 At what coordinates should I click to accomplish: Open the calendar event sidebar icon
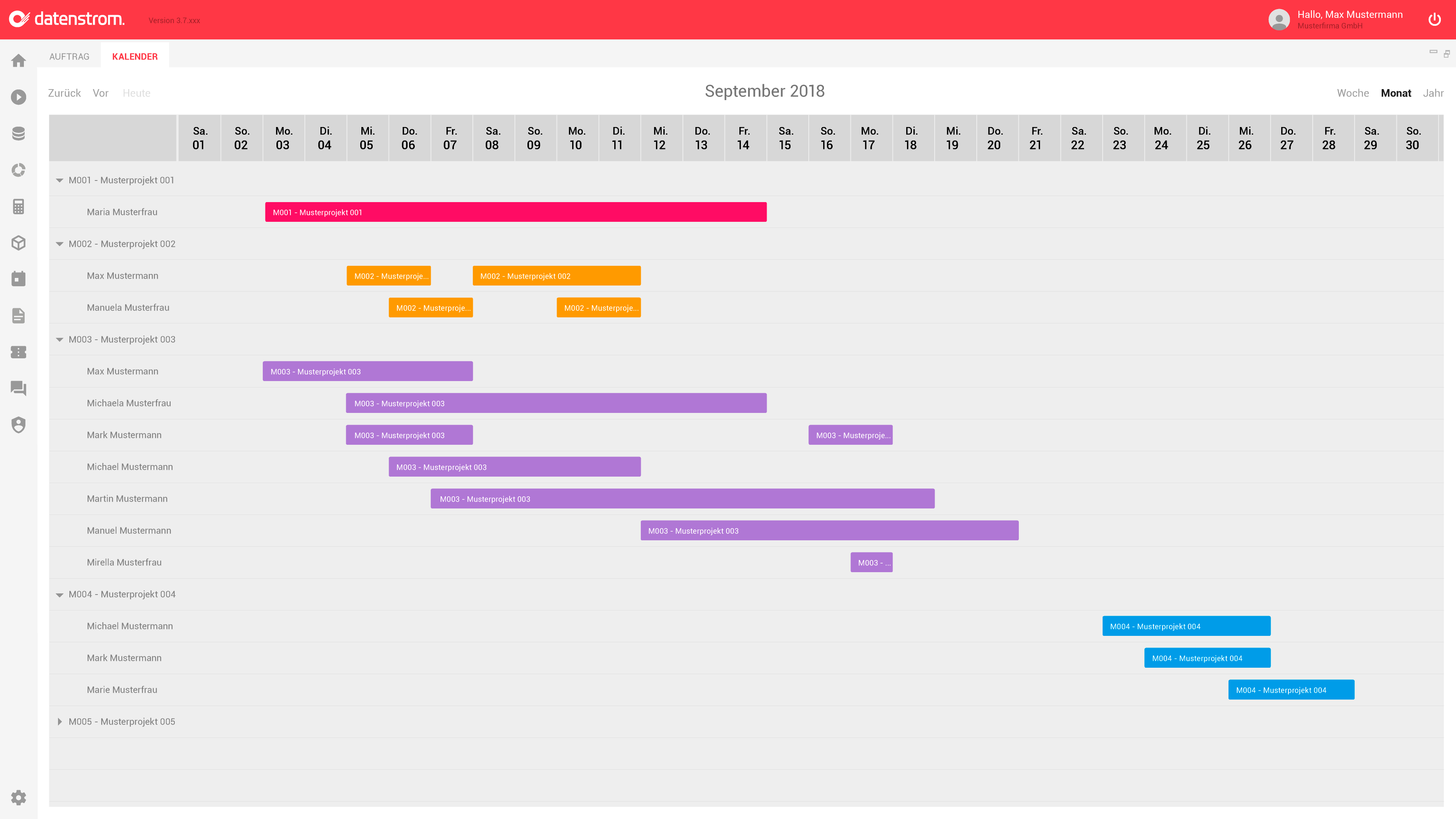(19, 279)
